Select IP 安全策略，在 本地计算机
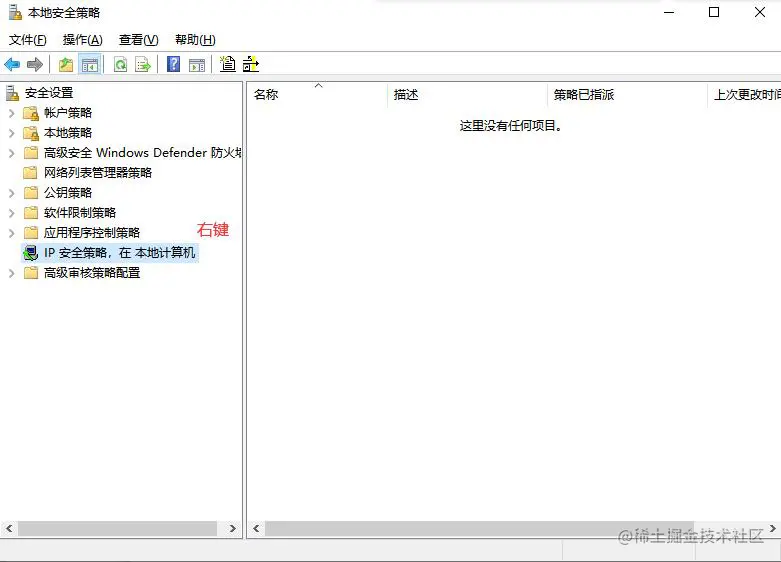781x562 pixels. [x=120, y=253]
